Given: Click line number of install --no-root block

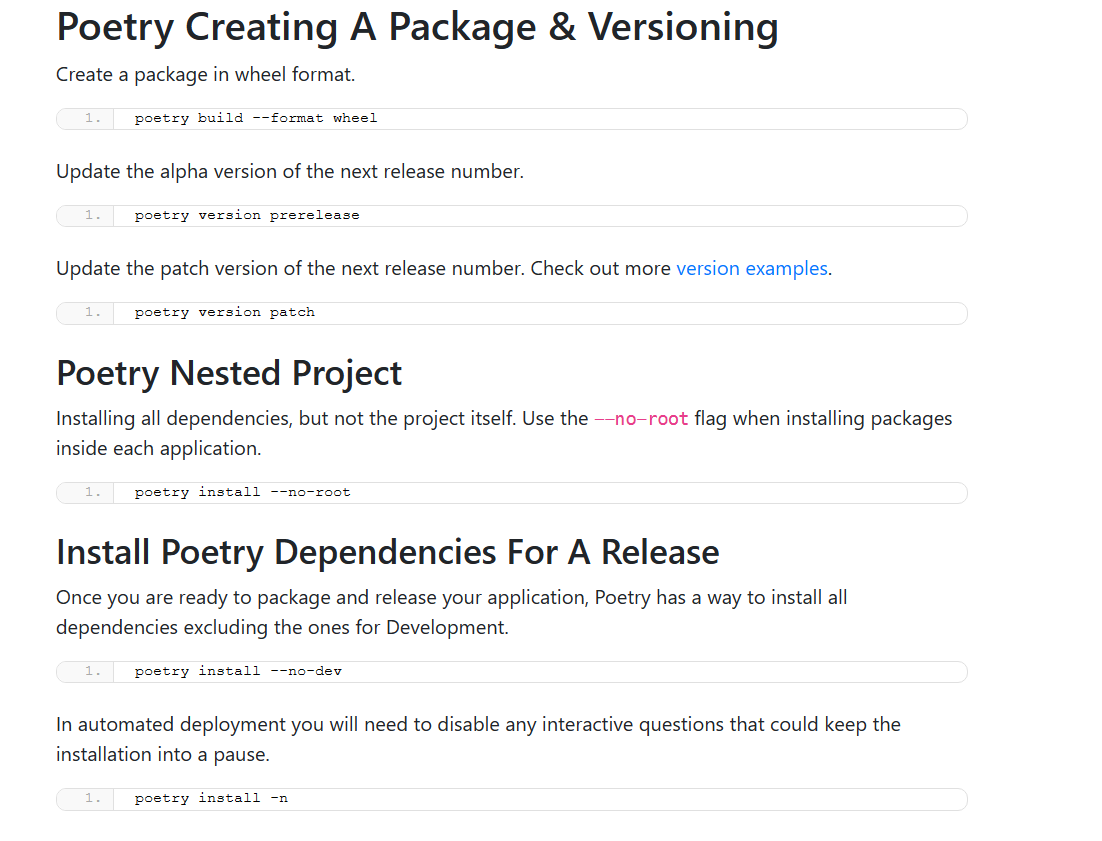Looking at the screenshot, I should pyautogui.click(x=93, y=492).
